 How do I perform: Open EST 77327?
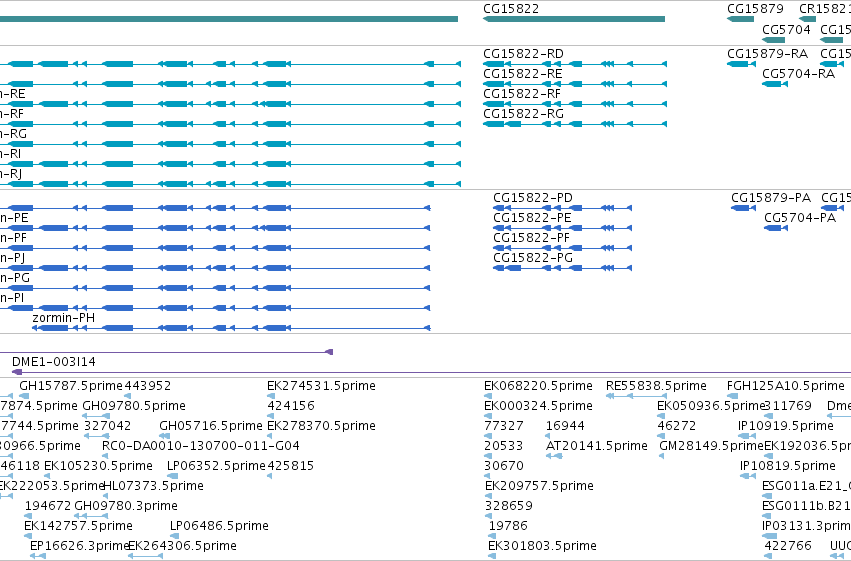[x=504, y=426]
